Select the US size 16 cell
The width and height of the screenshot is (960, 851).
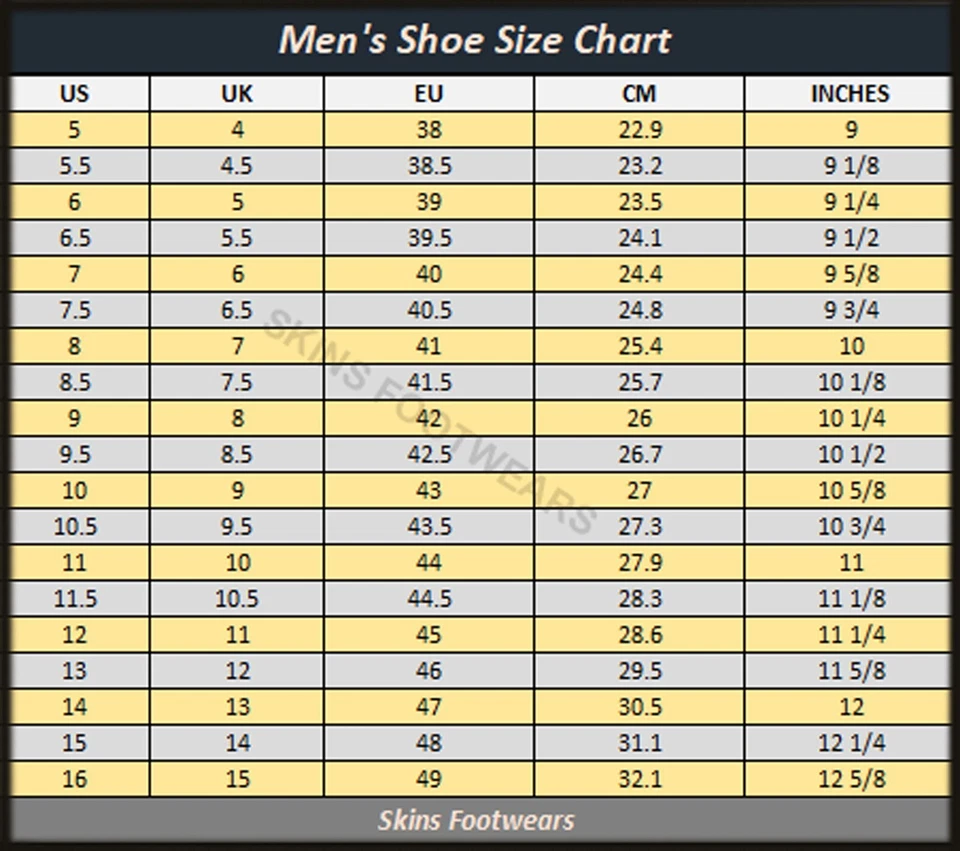(x=75, y=779)
